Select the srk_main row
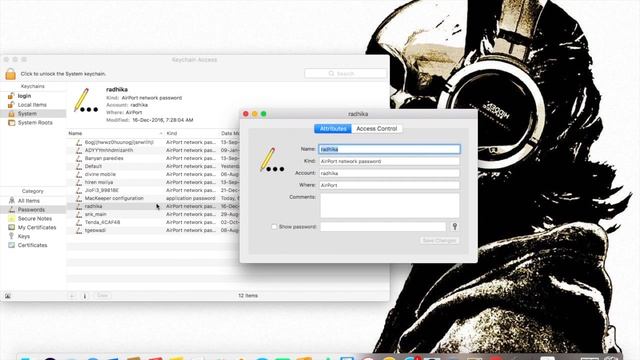Screen dimensions: 640x360 [x=153, y=214]
